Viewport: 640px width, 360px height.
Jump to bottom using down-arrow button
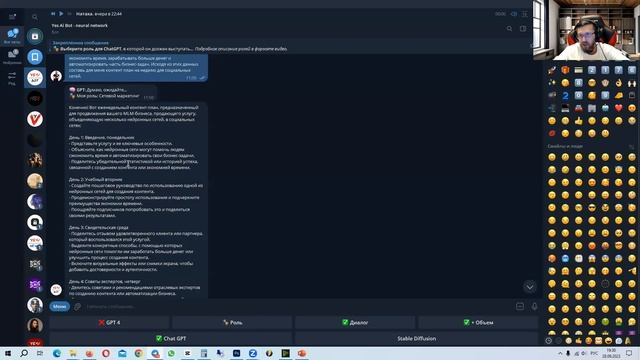pyautogui.click(x=529, y=287)
